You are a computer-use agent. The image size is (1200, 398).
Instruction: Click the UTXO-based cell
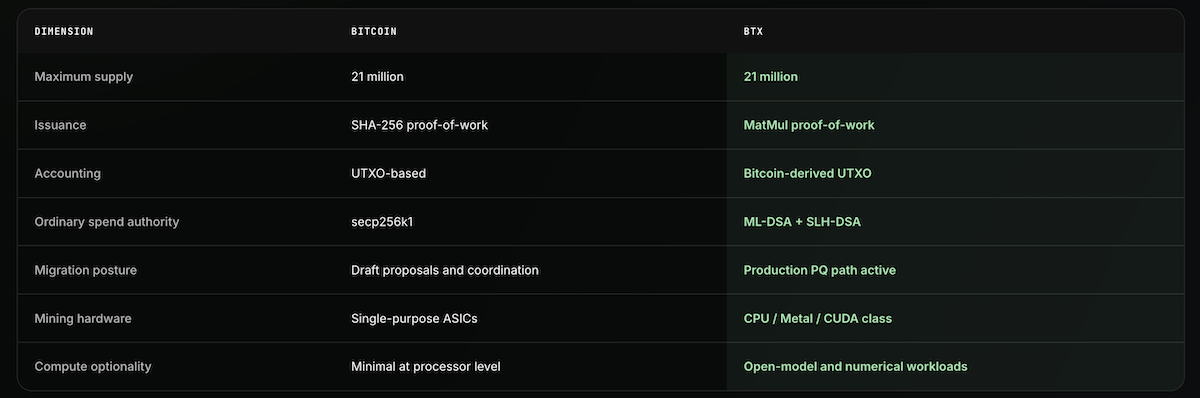pos(389,173)
